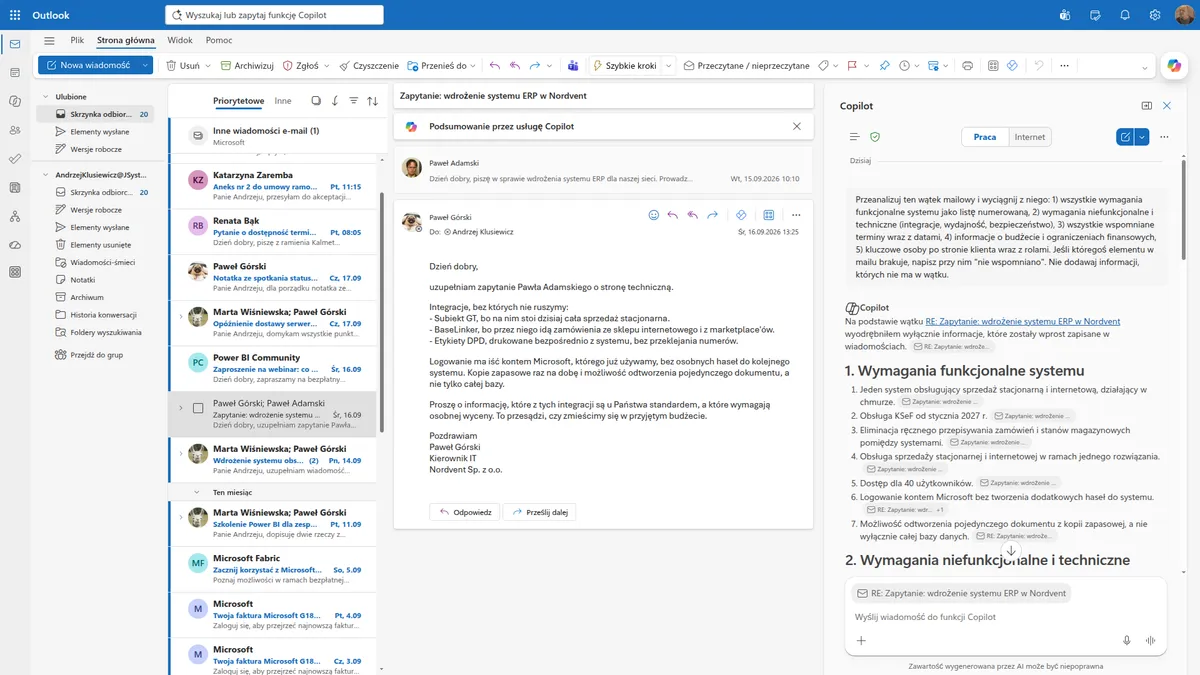Close the Podsumowanie przez usługę Copilot bar

(x=797, y=126)
